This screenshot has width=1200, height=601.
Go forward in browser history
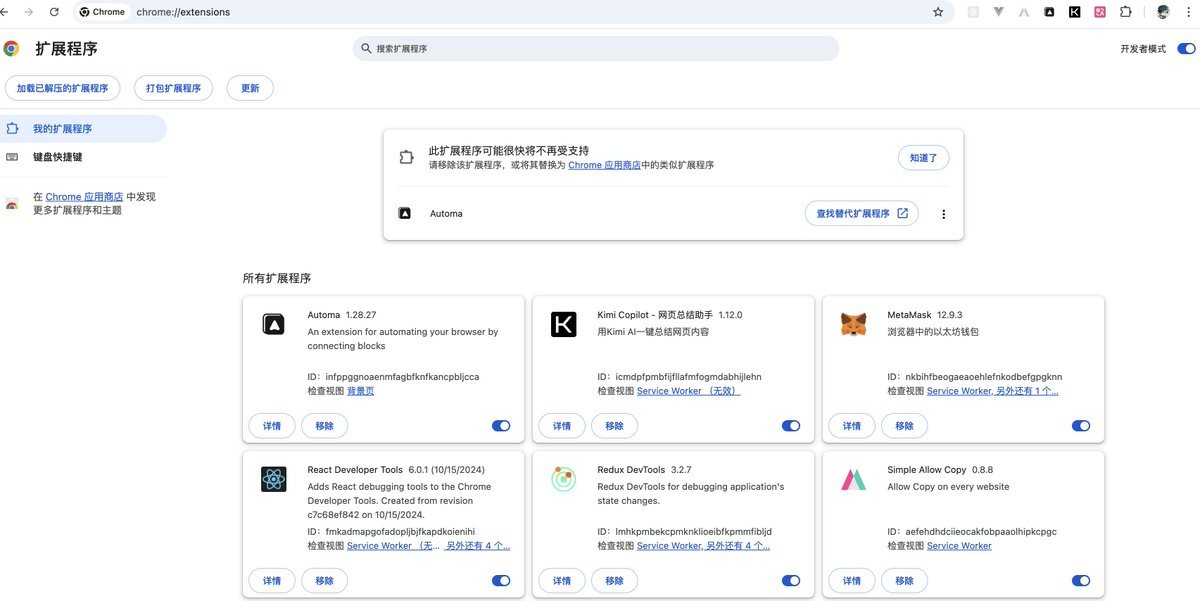pos(28,12)
